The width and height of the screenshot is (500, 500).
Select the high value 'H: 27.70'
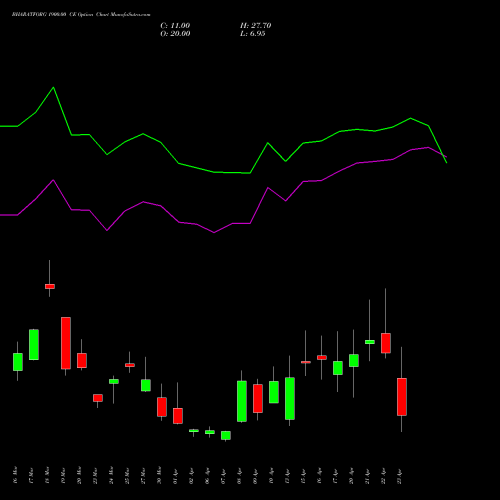click(x=255, y=26)
